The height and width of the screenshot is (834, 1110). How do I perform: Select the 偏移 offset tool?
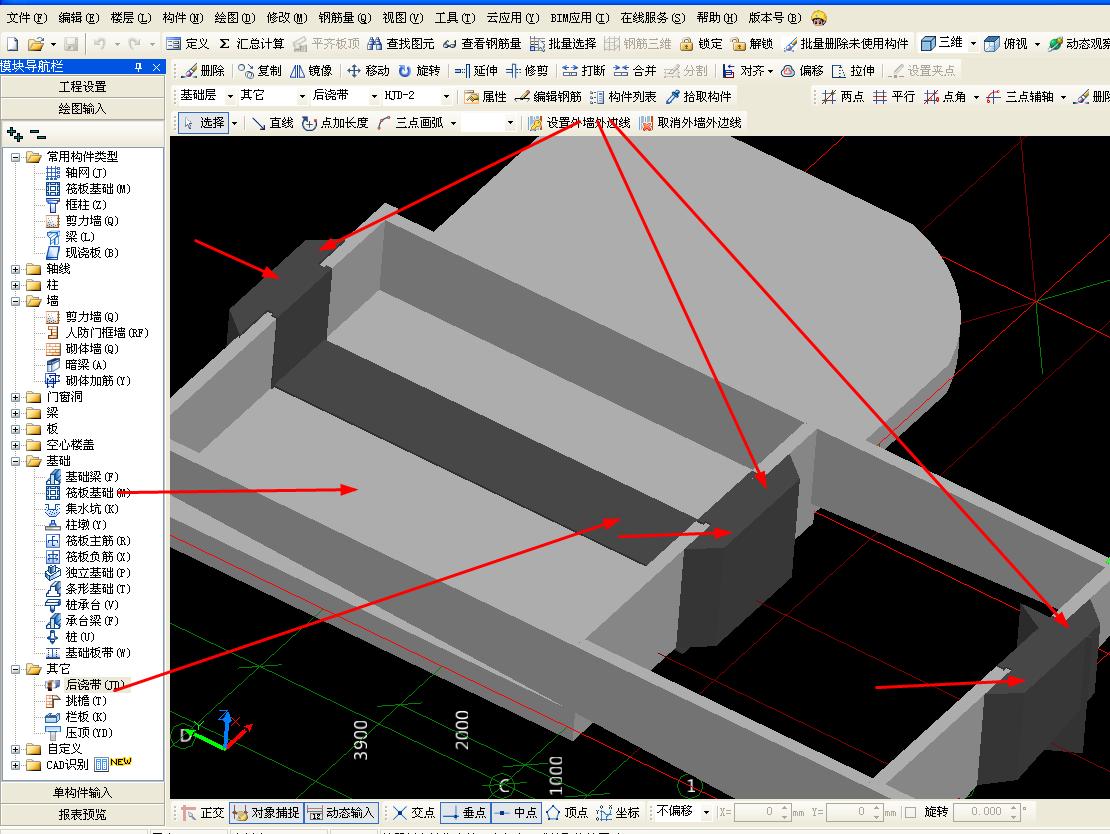(x=803, y=71)
